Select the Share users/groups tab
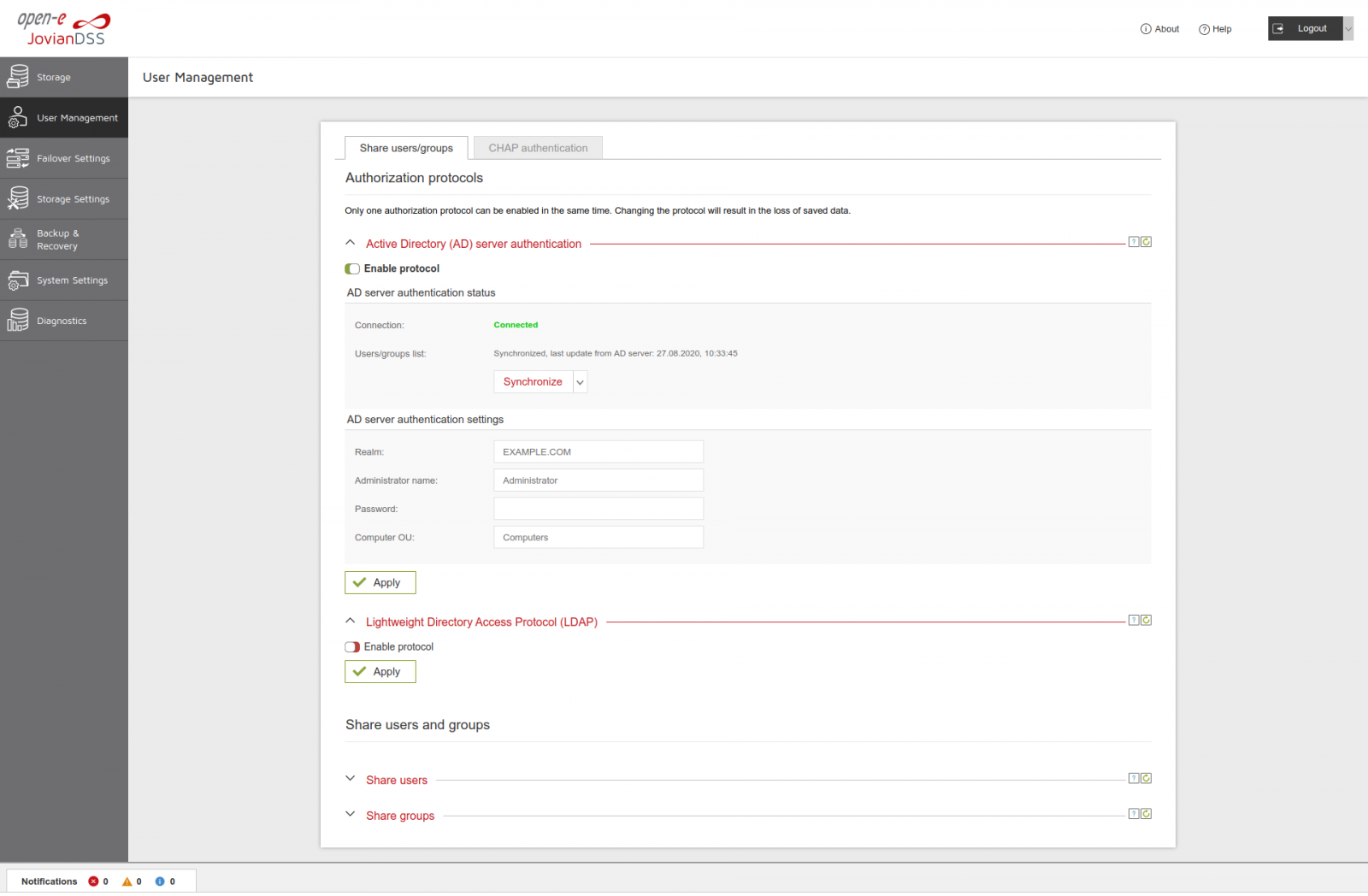The image size is (1368, 896). coord(406,148)
